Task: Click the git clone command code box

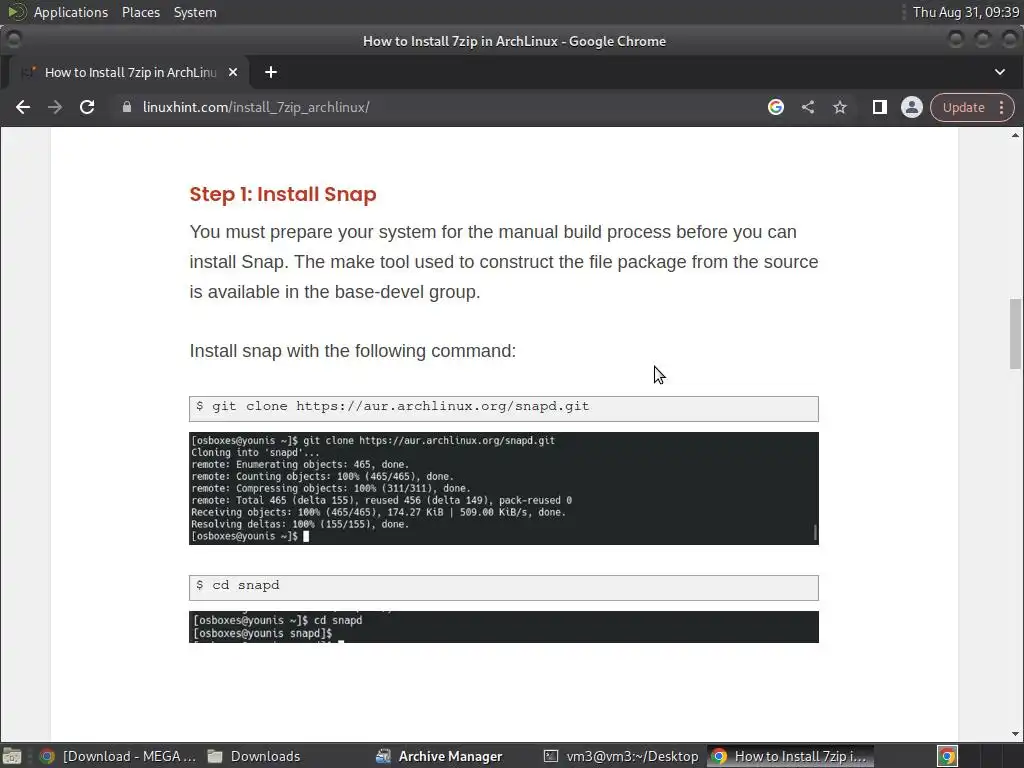Action: point(504,409)
